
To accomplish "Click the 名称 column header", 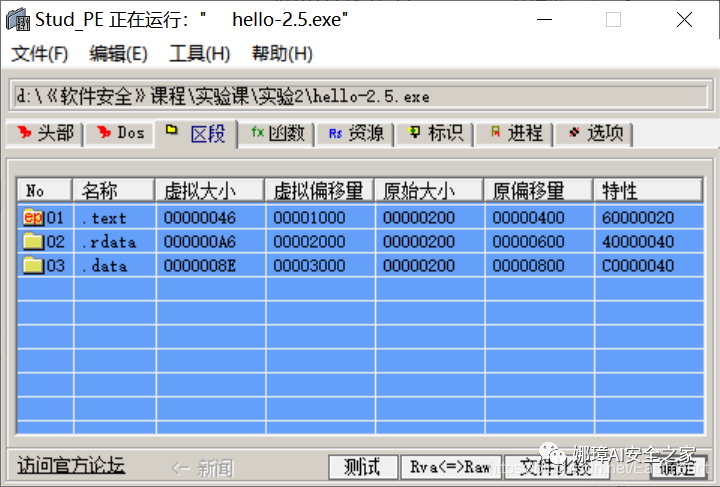I will (x=114, y=190).
